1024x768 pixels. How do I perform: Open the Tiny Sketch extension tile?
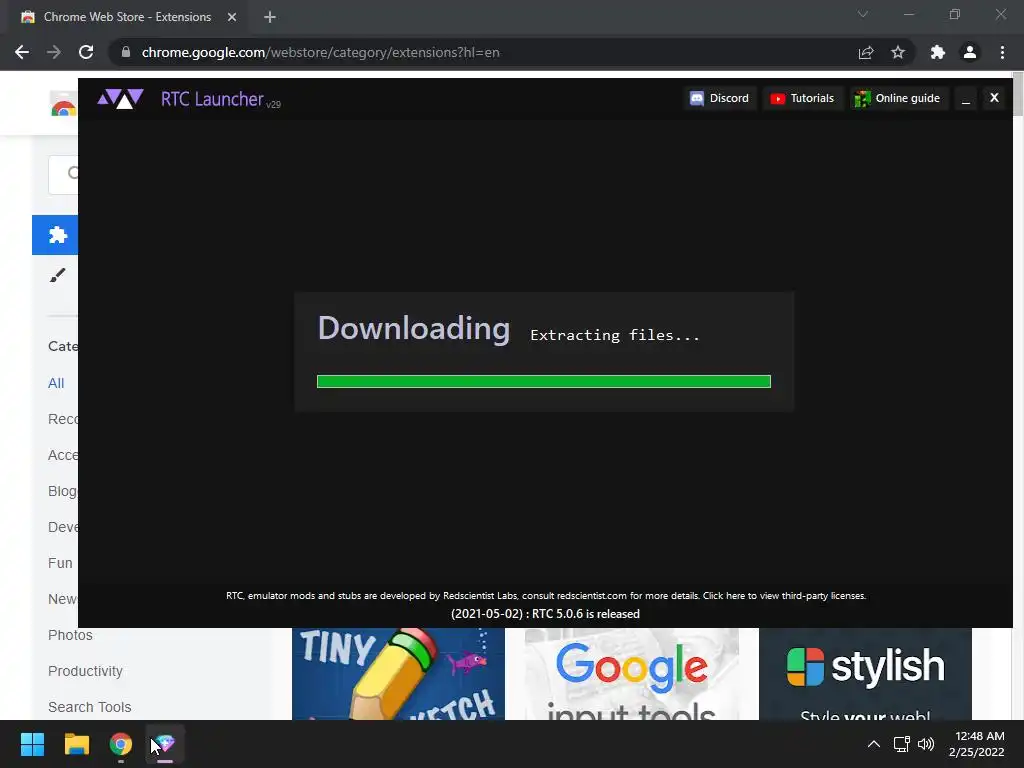(x=398, y=674)
